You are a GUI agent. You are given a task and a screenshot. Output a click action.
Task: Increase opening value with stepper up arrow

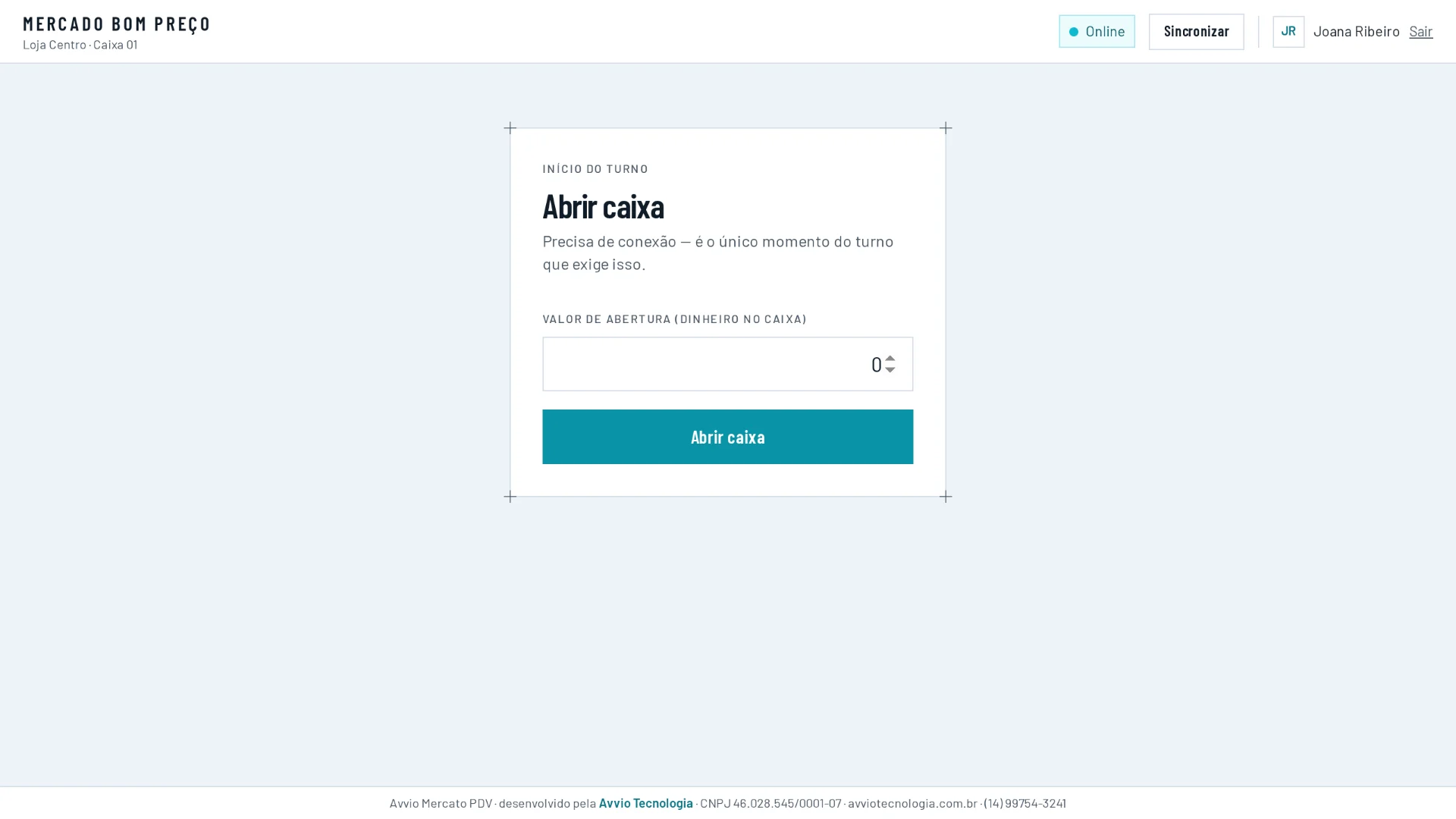(x=890, y=358)
